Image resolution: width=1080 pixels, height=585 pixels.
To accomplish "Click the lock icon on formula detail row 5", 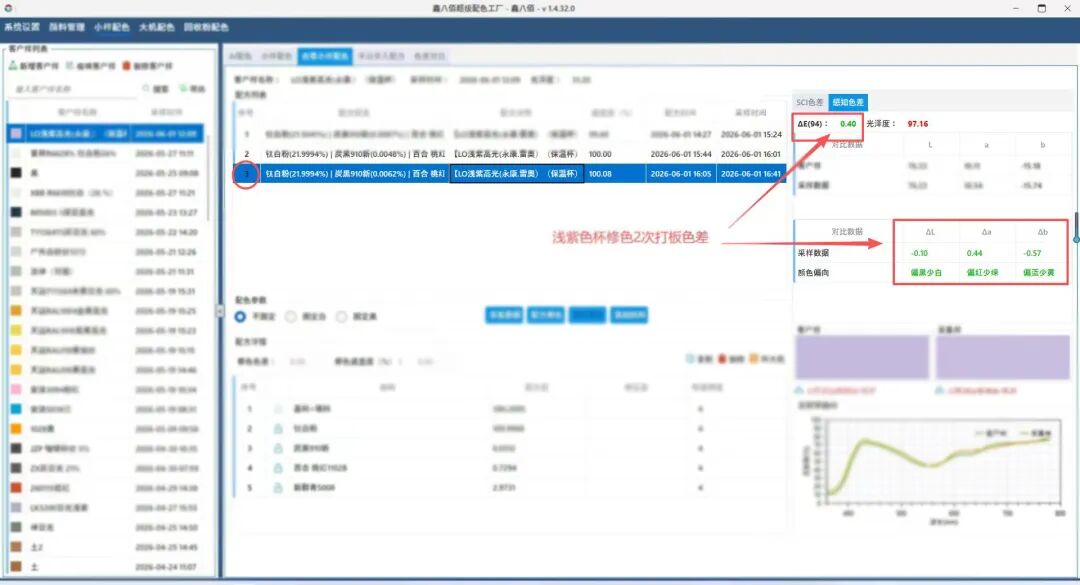I will point(278,488).
